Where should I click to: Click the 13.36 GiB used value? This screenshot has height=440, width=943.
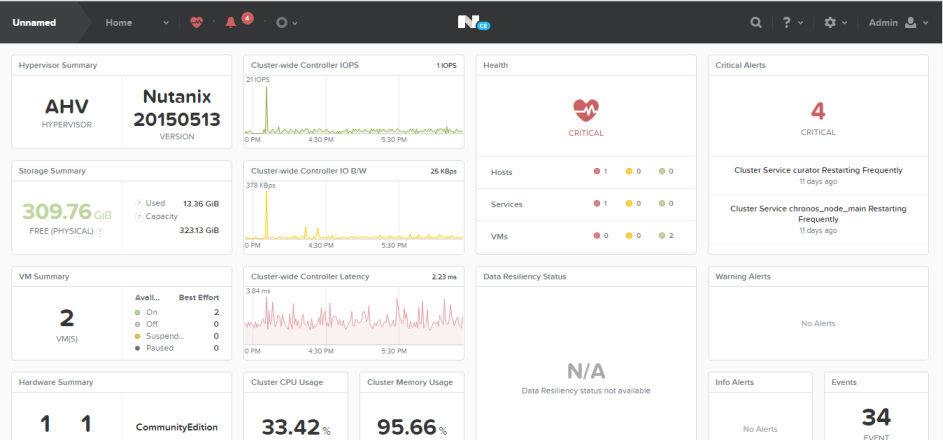(201, 204)
